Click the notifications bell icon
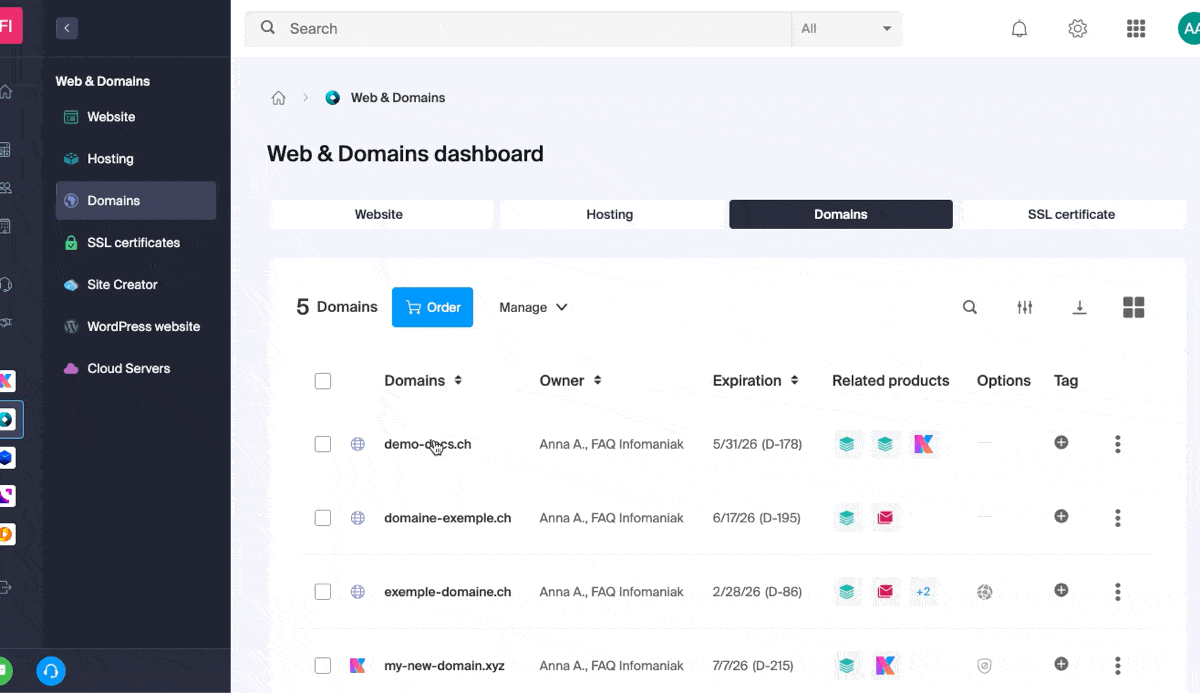 coord(1019,29)
